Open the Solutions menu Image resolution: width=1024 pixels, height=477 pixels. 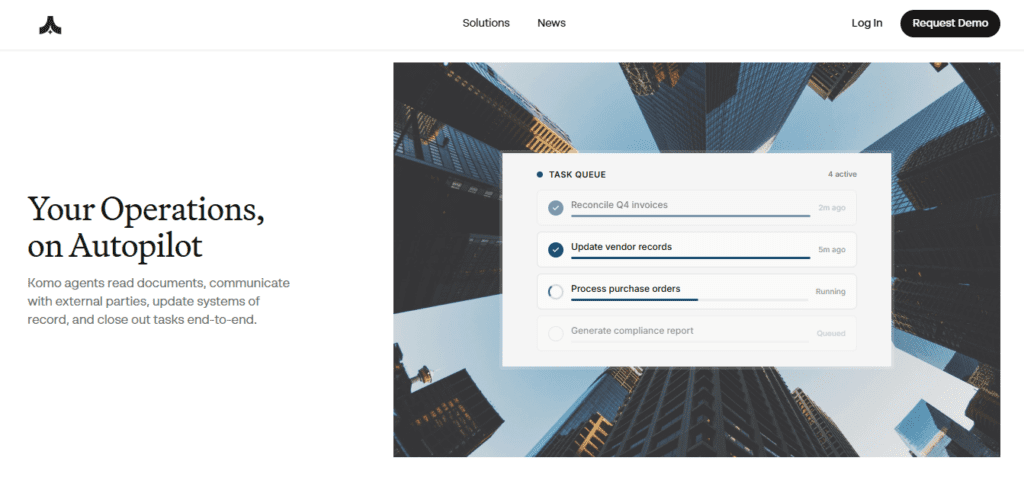(x=486, y=23)
